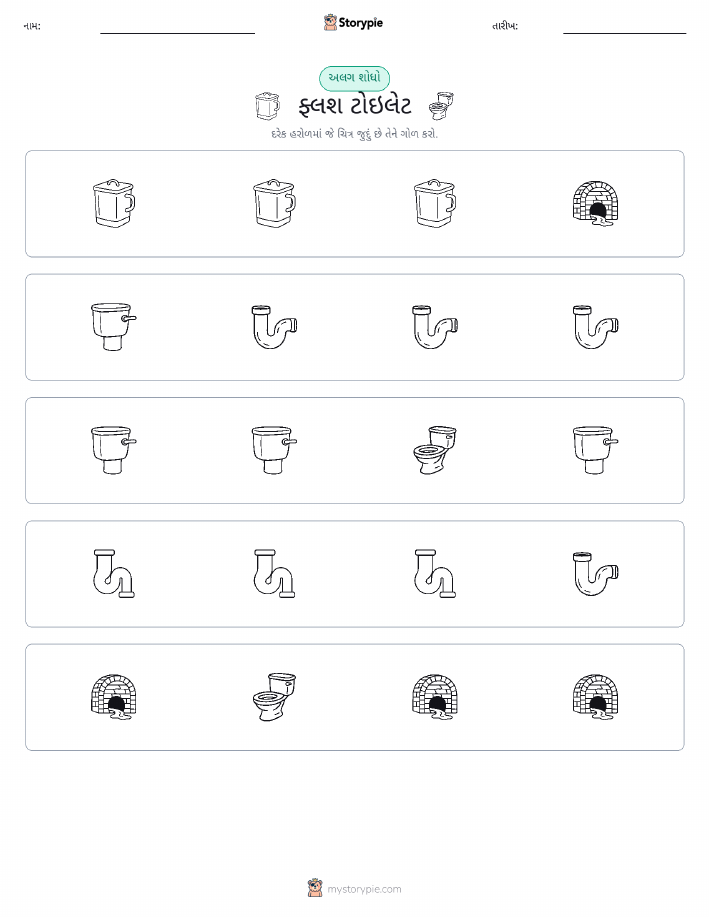Pick the U-bend pipe in row four
Viewport: 709px width, 917px height.
pyautogui.click(x=596, y=574)
